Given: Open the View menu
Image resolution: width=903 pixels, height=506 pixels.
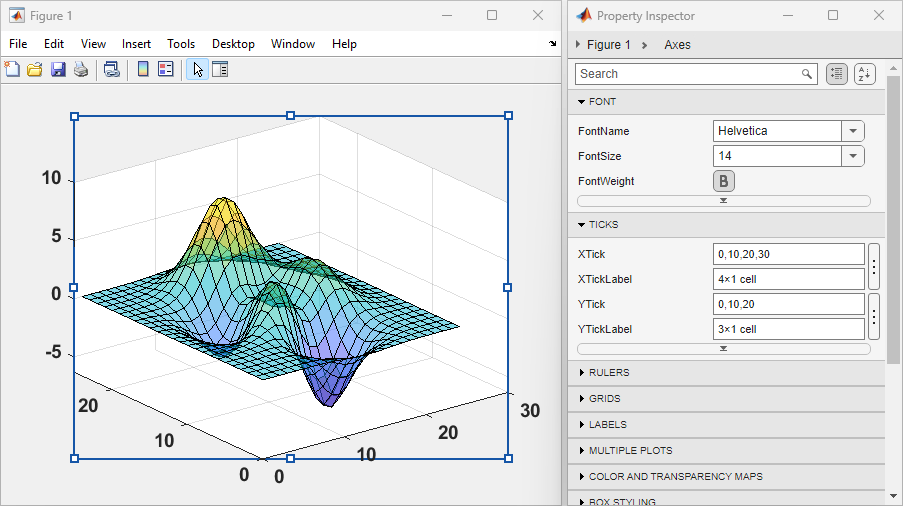Looking at the screenshot, I should click(93, 44).
